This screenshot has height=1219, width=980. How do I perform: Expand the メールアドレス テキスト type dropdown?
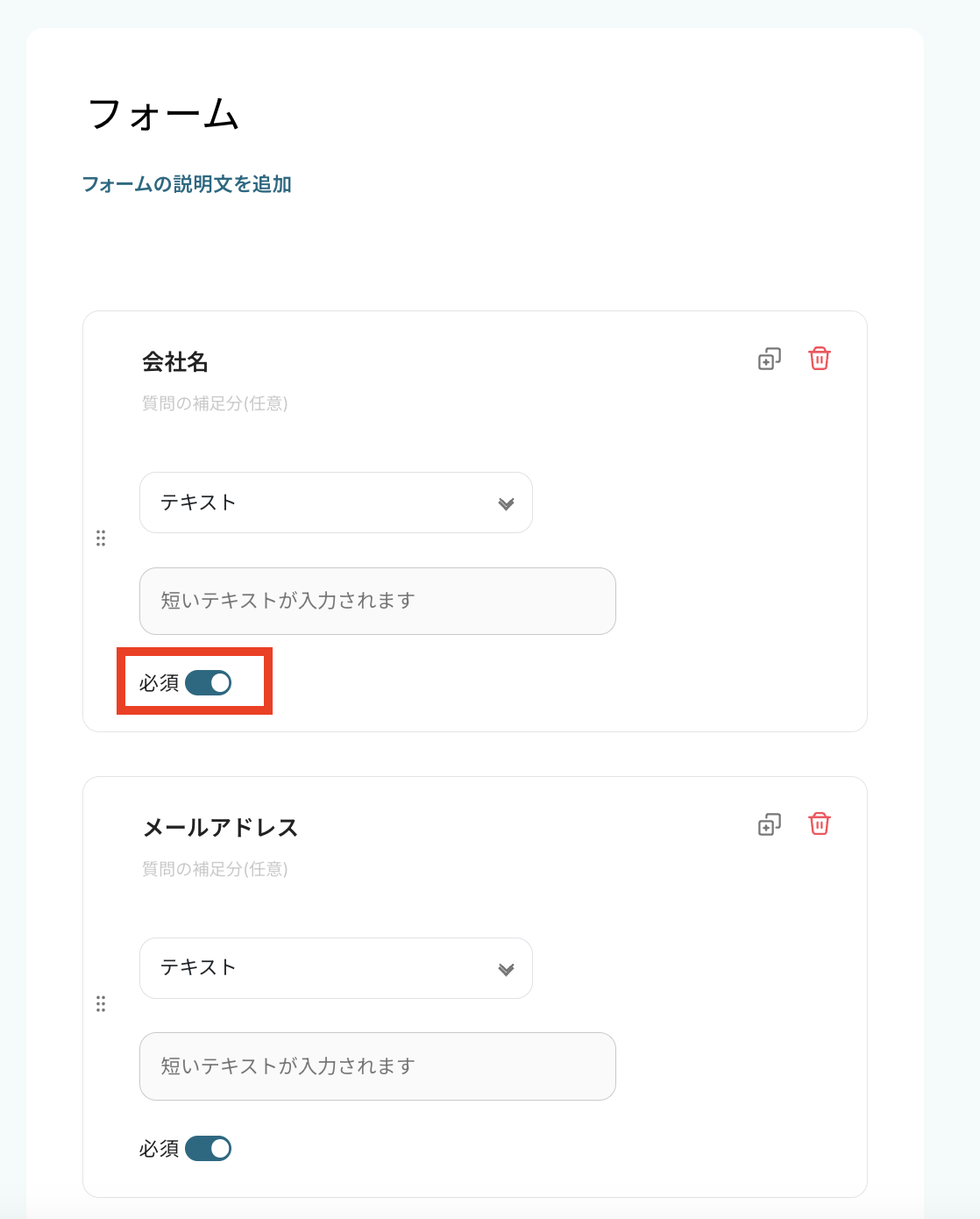[336, 968]
